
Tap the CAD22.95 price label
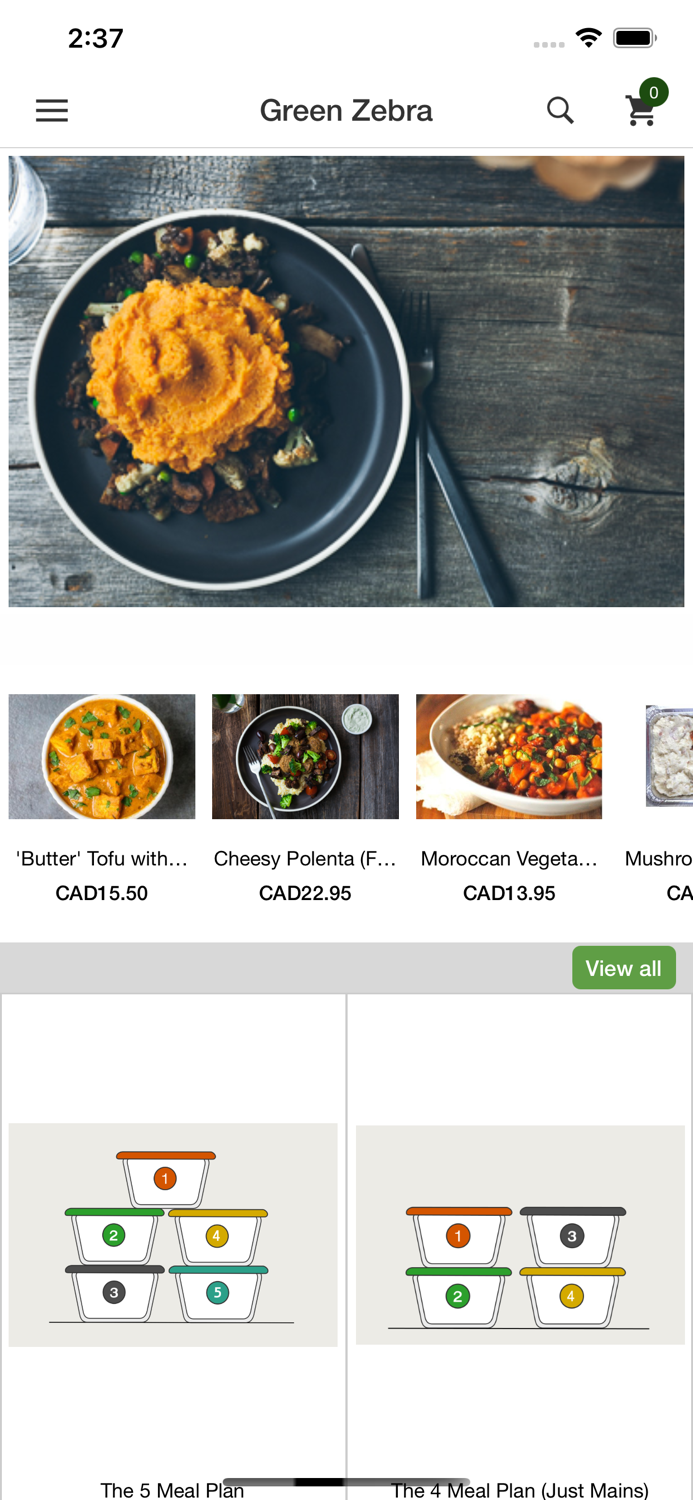[305, 893]
